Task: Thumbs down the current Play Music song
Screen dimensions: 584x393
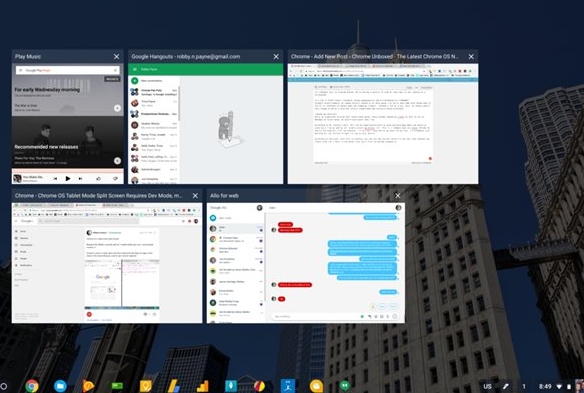Action: coord(115,178)
